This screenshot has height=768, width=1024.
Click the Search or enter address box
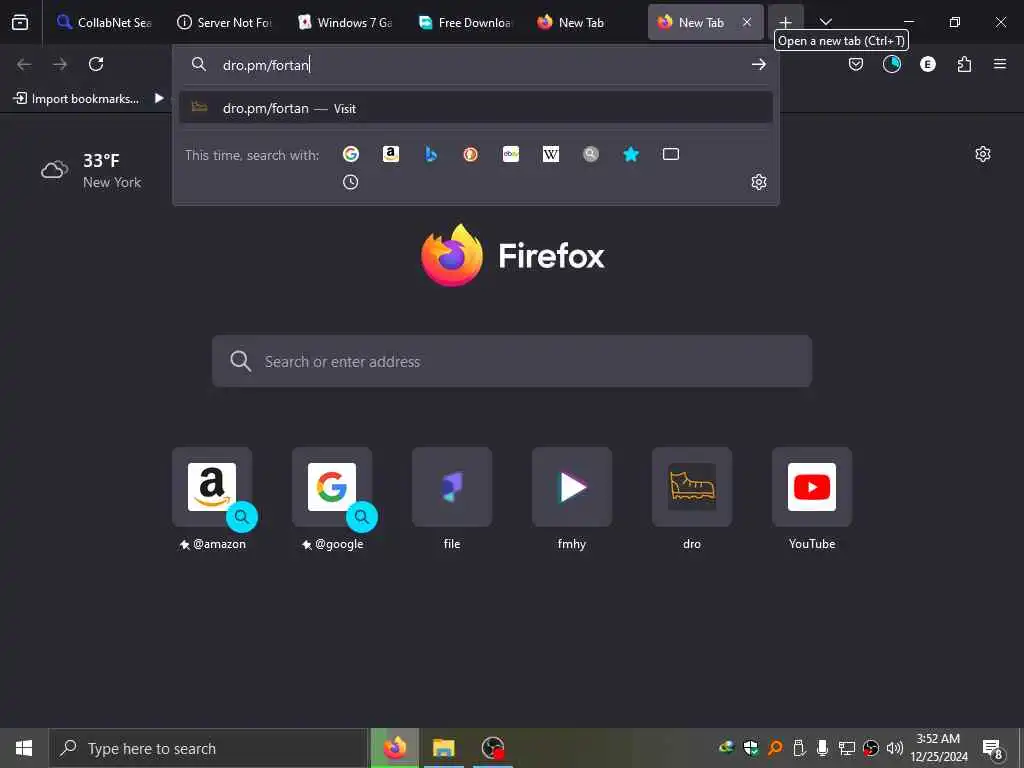point(512,361)
